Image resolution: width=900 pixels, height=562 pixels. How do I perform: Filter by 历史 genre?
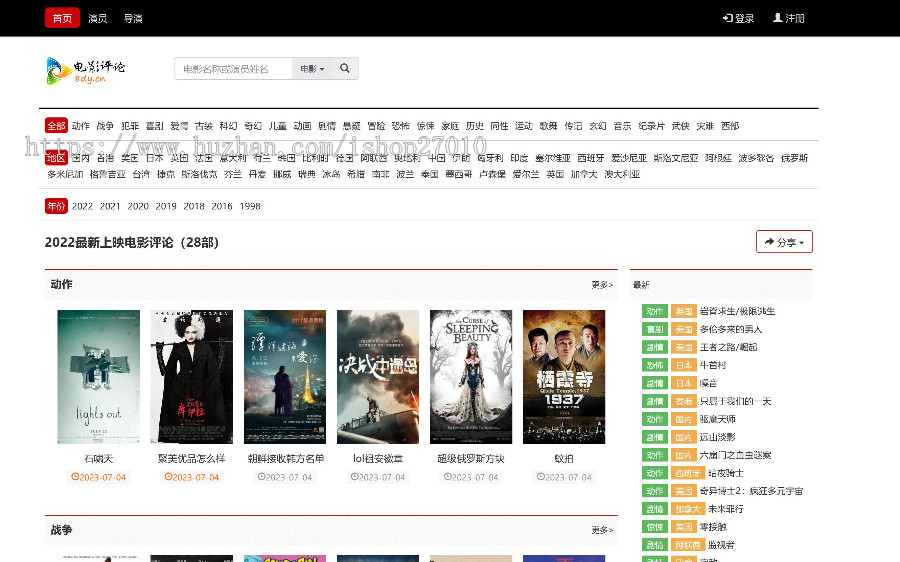[475, 126]
